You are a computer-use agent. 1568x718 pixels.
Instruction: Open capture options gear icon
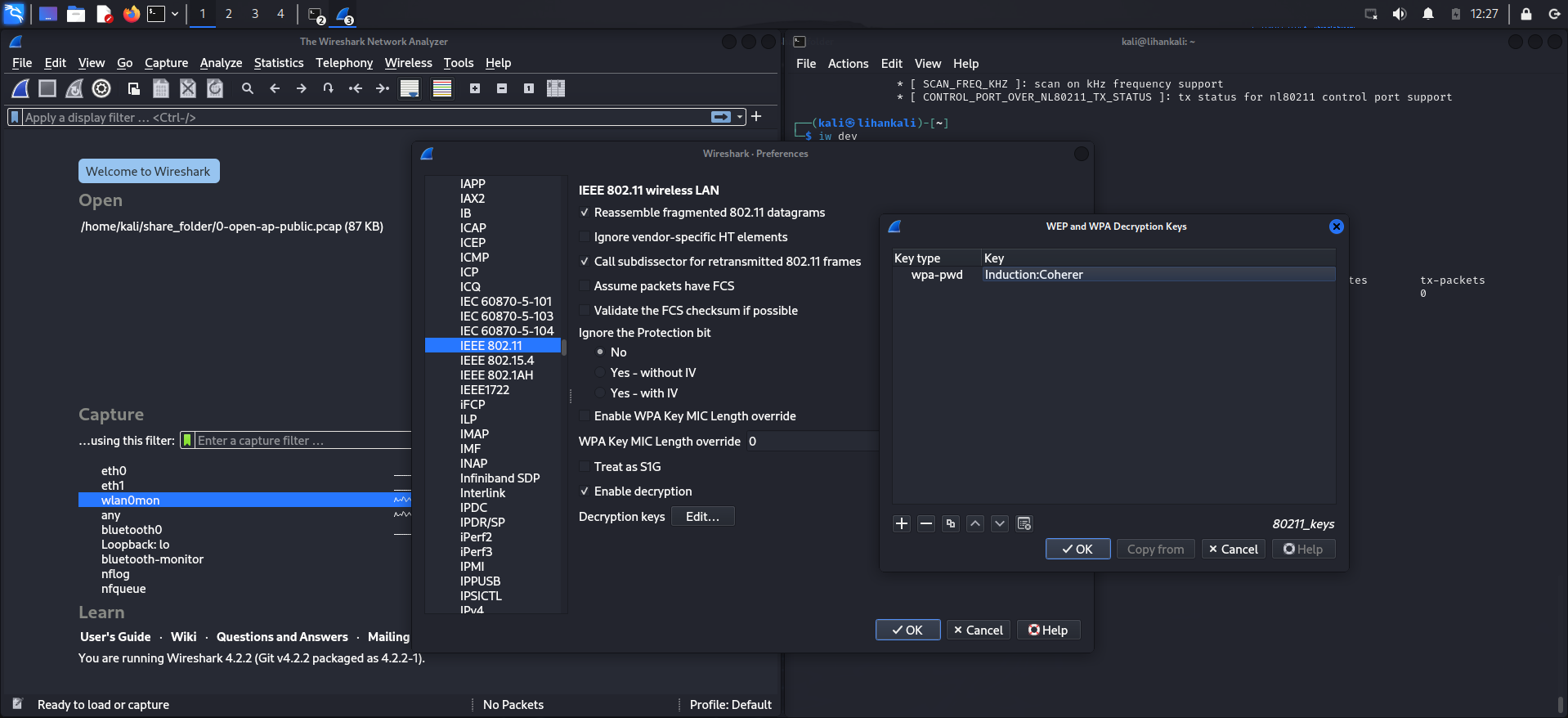[101, 88]
